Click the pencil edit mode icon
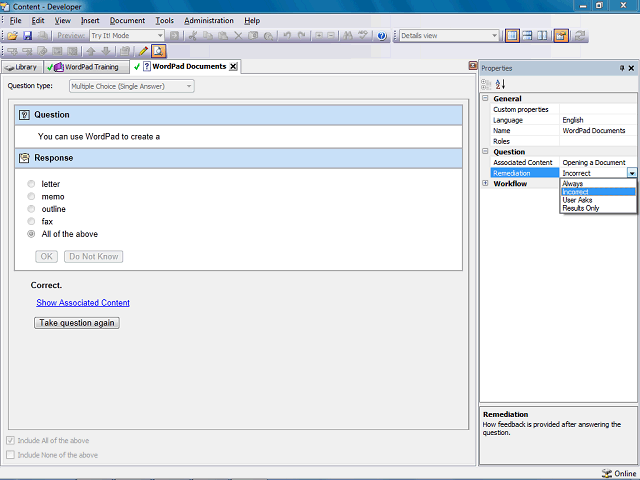 [143, 51]
